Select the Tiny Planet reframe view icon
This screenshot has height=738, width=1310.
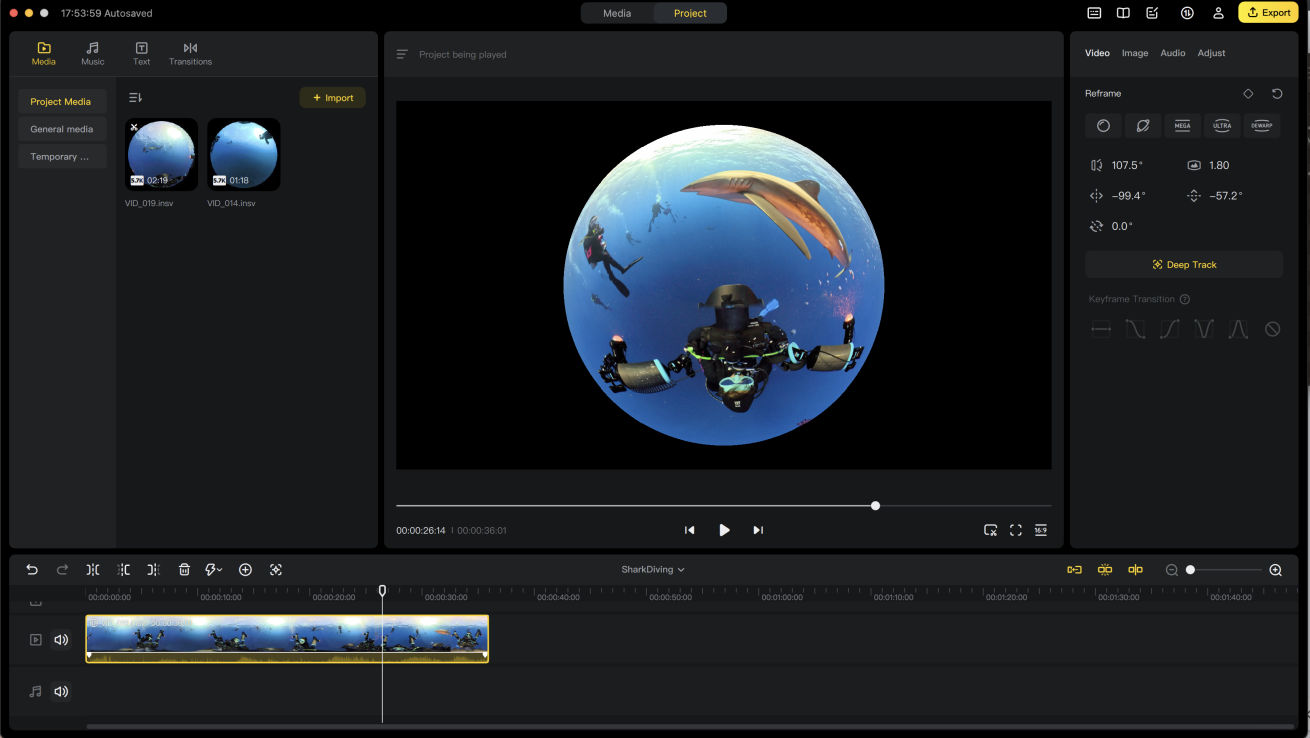pyautogui.click(x=1142, y=126)
